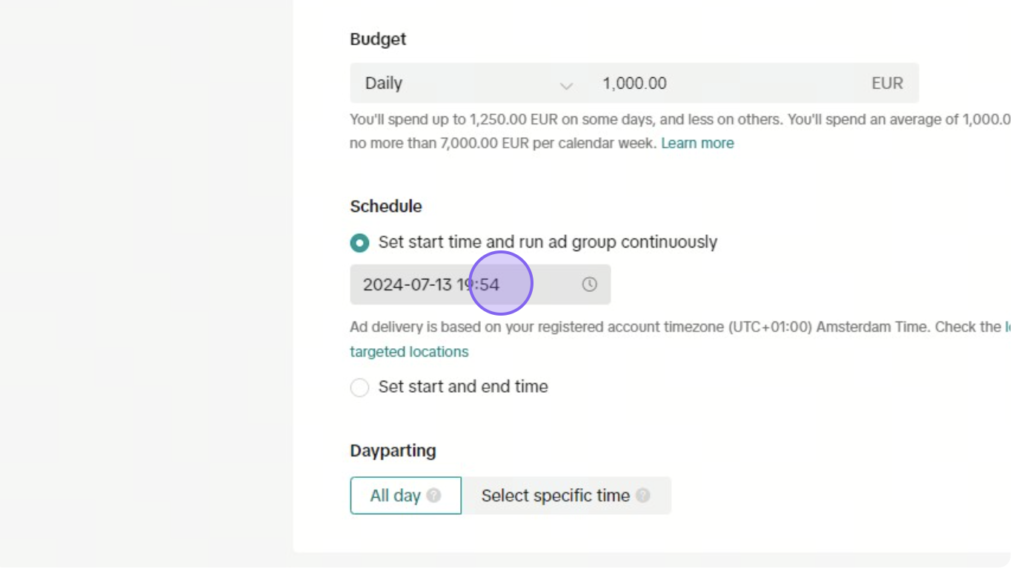1024x569 pixels.
Task: Click the 'Set start and end time' label text
Action: click(x=463, y=387)
